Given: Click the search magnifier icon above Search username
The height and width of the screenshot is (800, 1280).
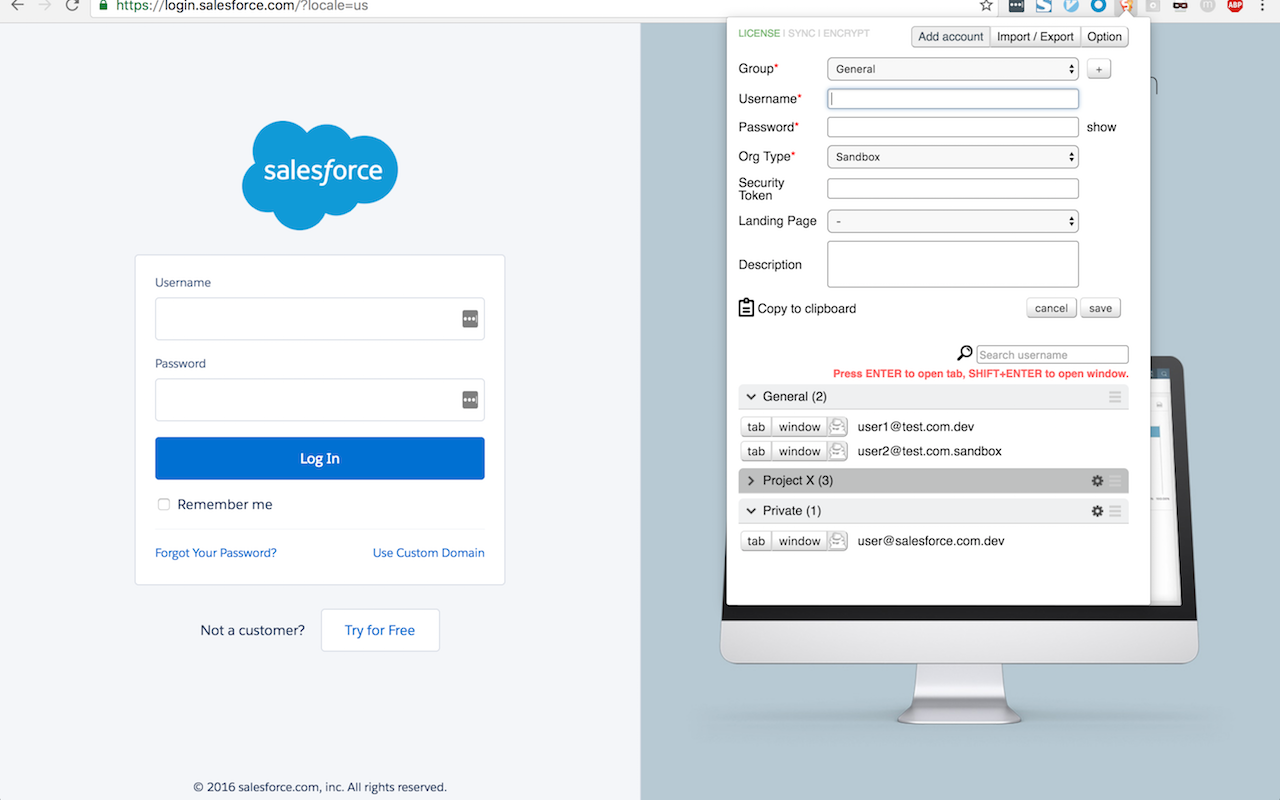Looking at the screenshot, I should coord(964,352).
